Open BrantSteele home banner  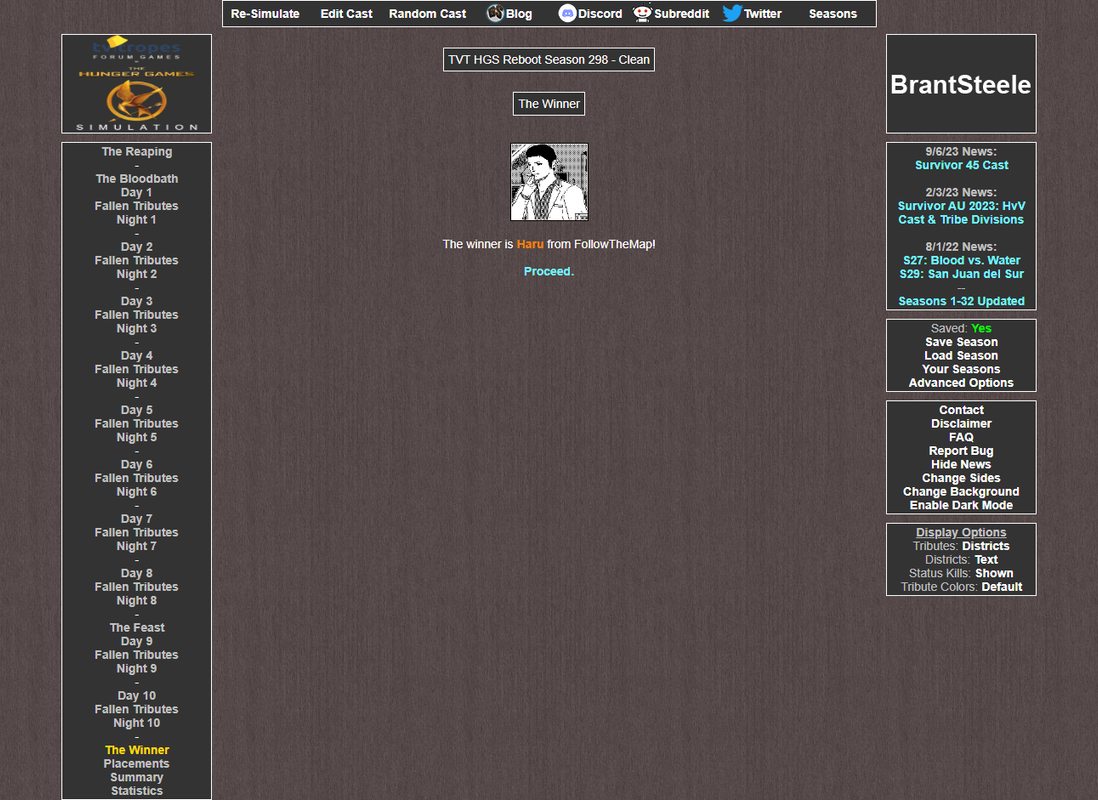pos(961,83)
